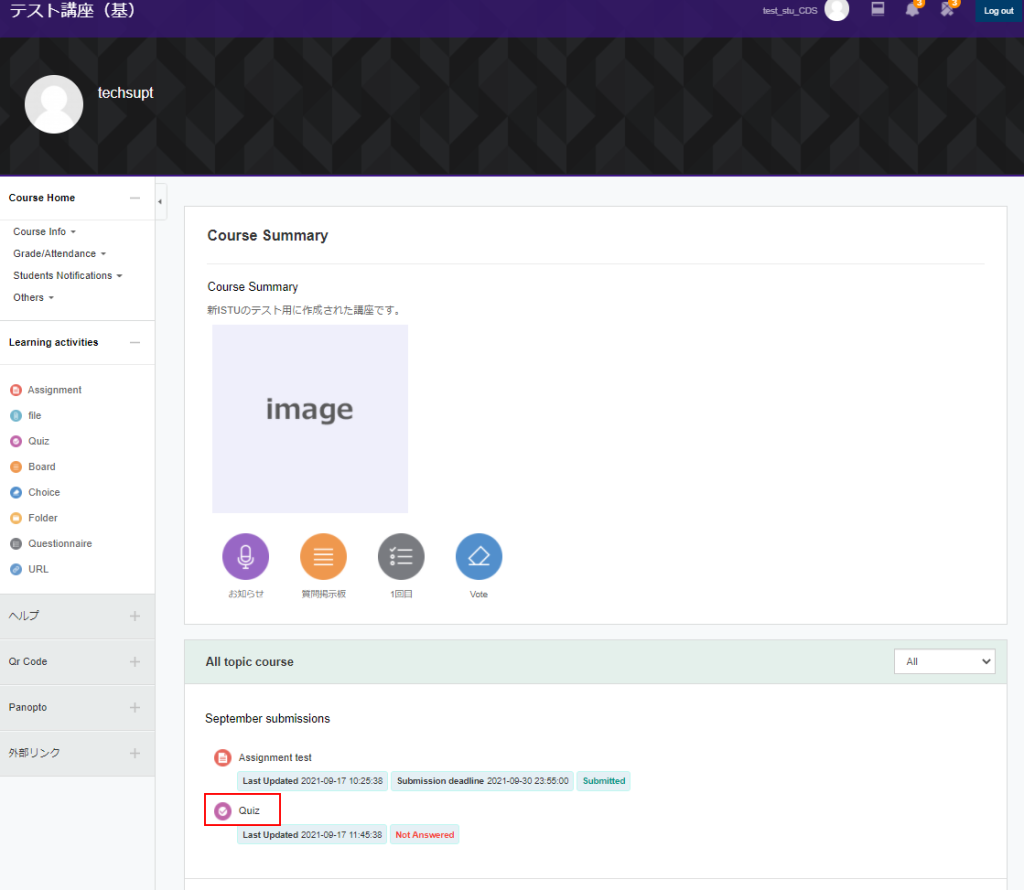Expand the Panopto section
Image resolution: width=1024 pixels, height=890 pixels.
coord(135,708)
